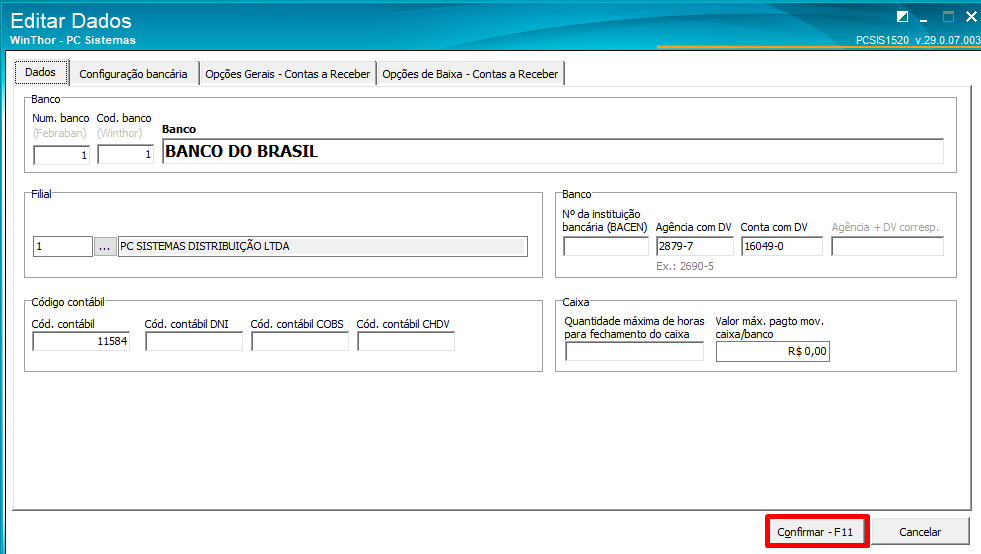The width and height of the screenshot is (981, 554).
Task: Open the Filial lookup ellipsis button
Action: click(104, 247)
